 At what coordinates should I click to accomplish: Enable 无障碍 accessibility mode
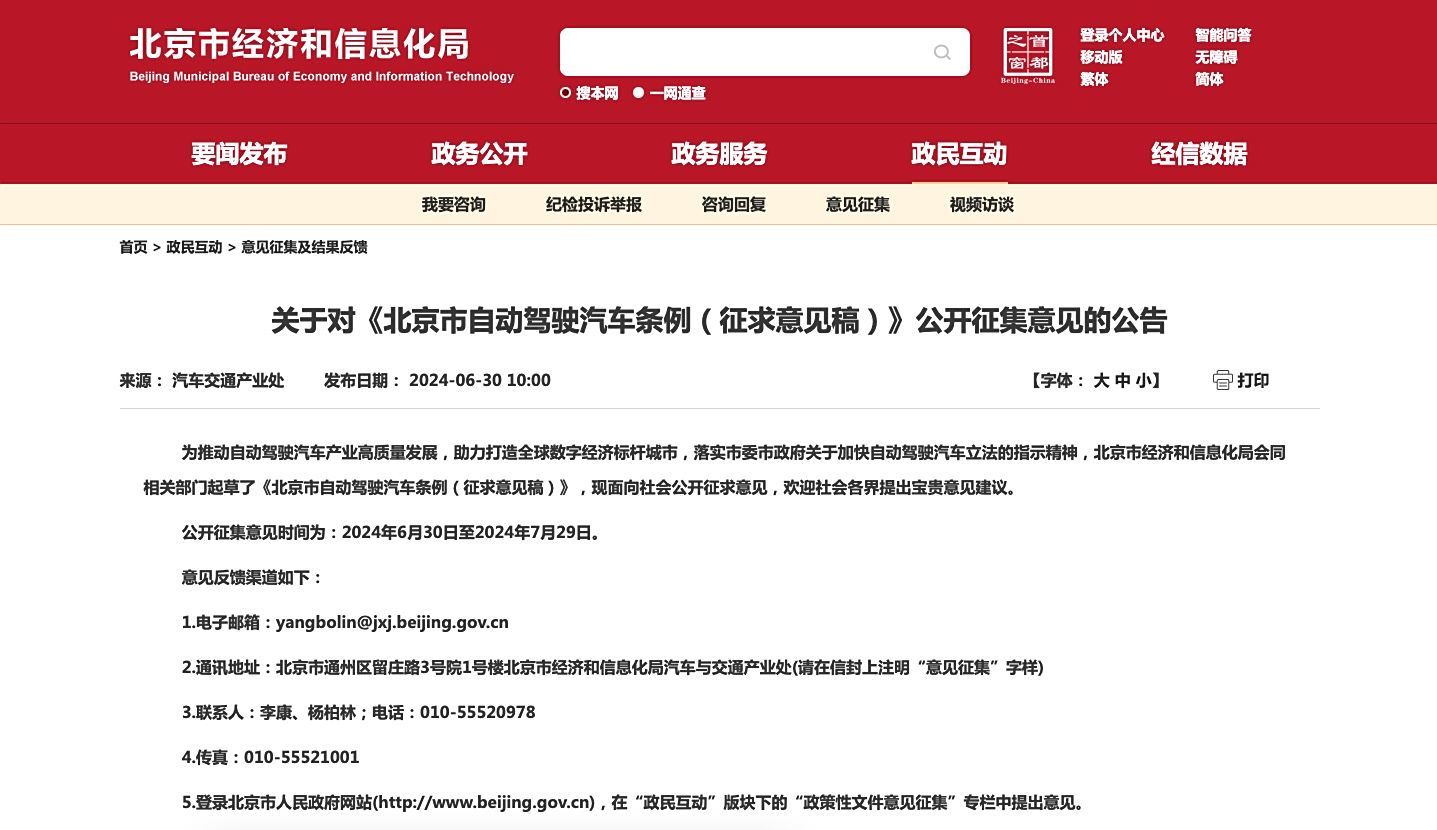[x=1216, y=57]
